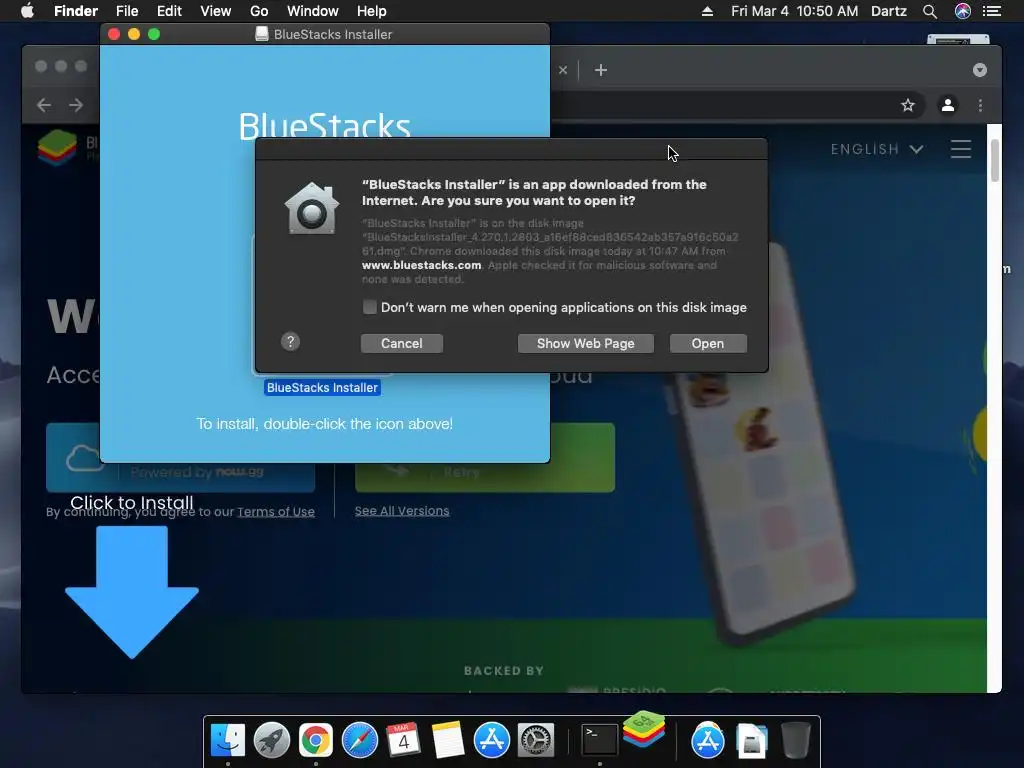
Task: Open Safari from the Dock
Action: (x=360, y=741)
